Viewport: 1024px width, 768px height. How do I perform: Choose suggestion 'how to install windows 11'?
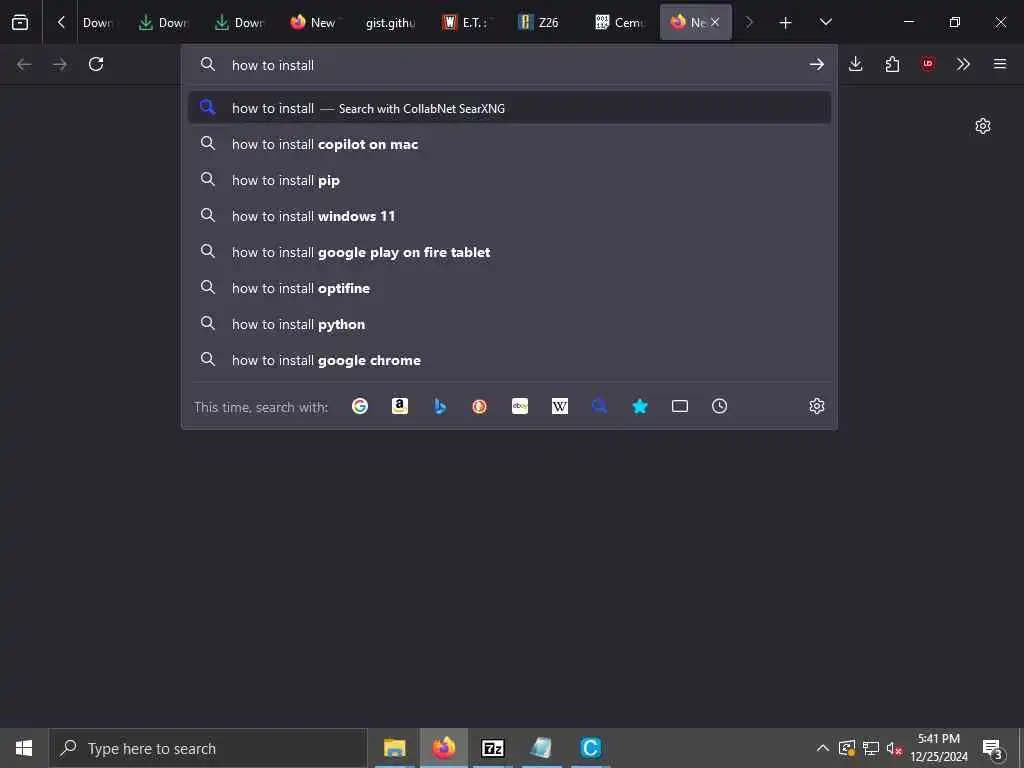pyautogui.click(x=509, y=216)
